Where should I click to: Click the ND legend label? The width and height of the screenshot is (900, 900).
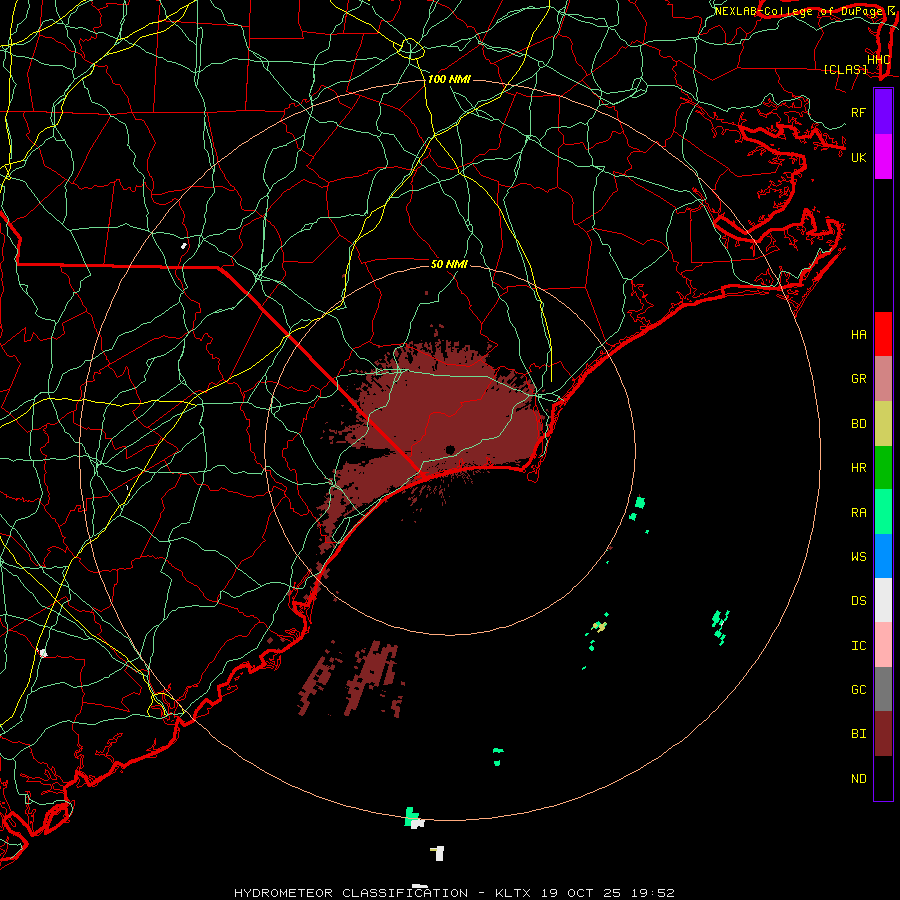[x=858, y=779]
